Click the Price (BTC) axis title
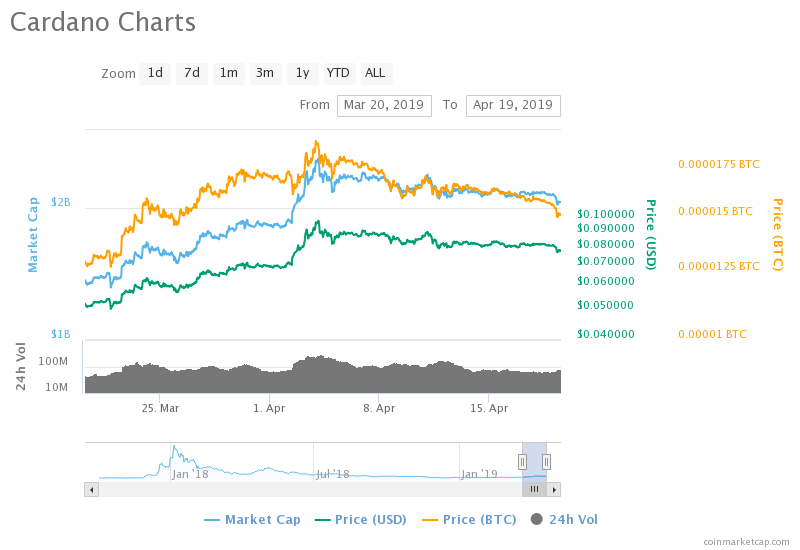This screenshot has height=550, width=800. pos(778,234)
